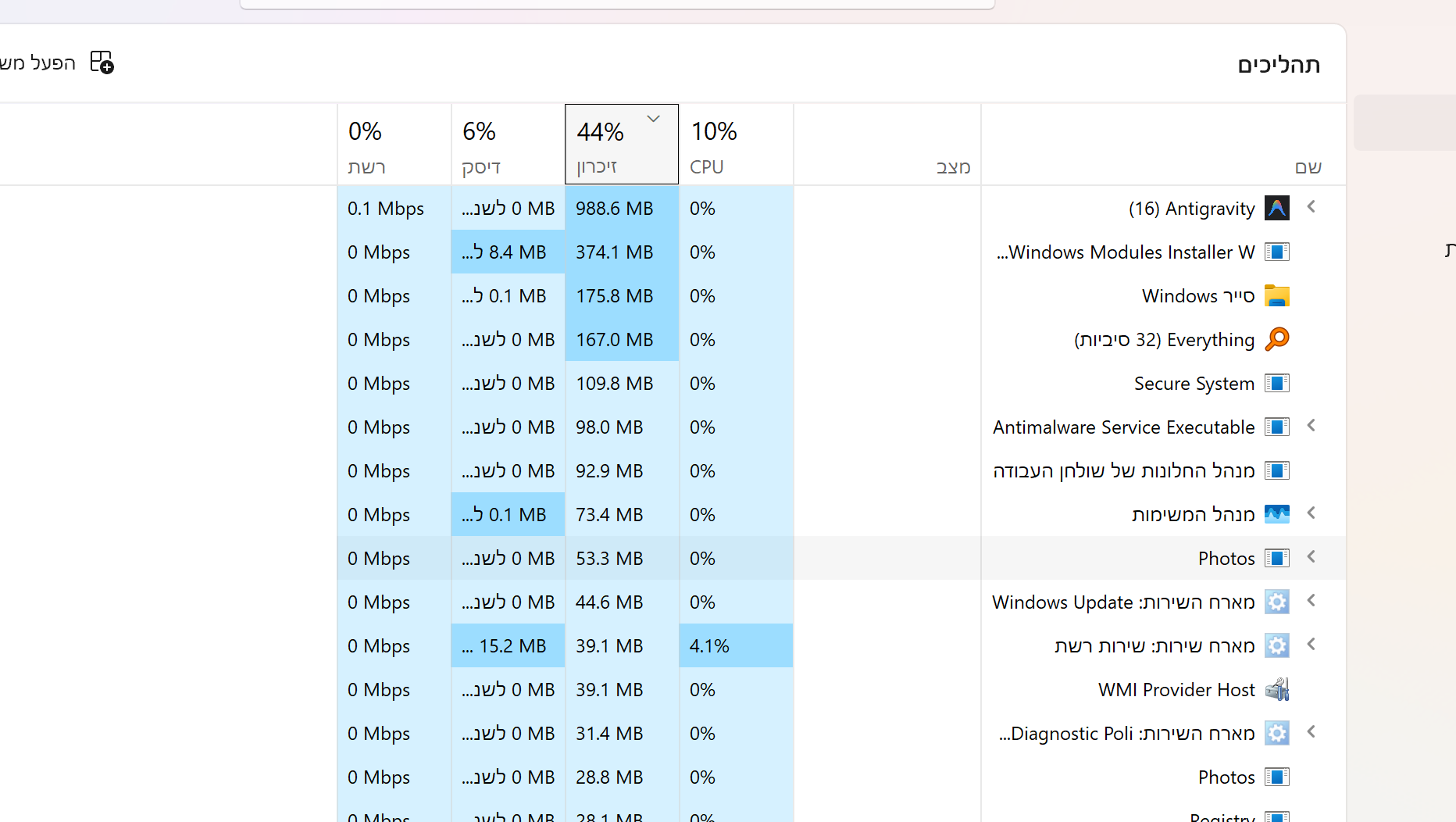Sort processes by network column
This screenshot has width=1456, height=822.
[x=394, y=145]
